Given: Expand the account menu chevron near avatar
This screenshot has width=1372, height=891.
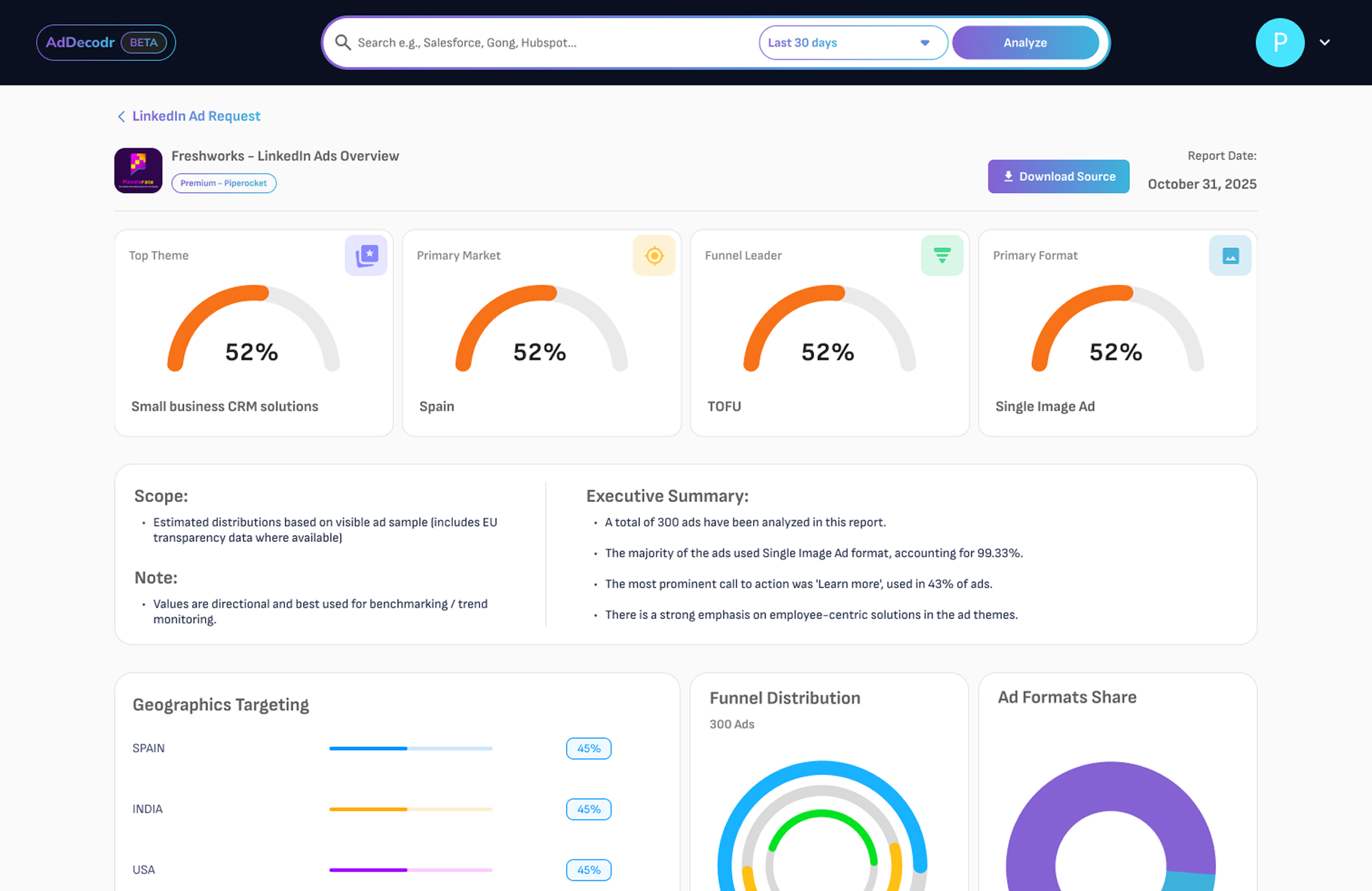Looking at the screenshot, I should 1325,43.
